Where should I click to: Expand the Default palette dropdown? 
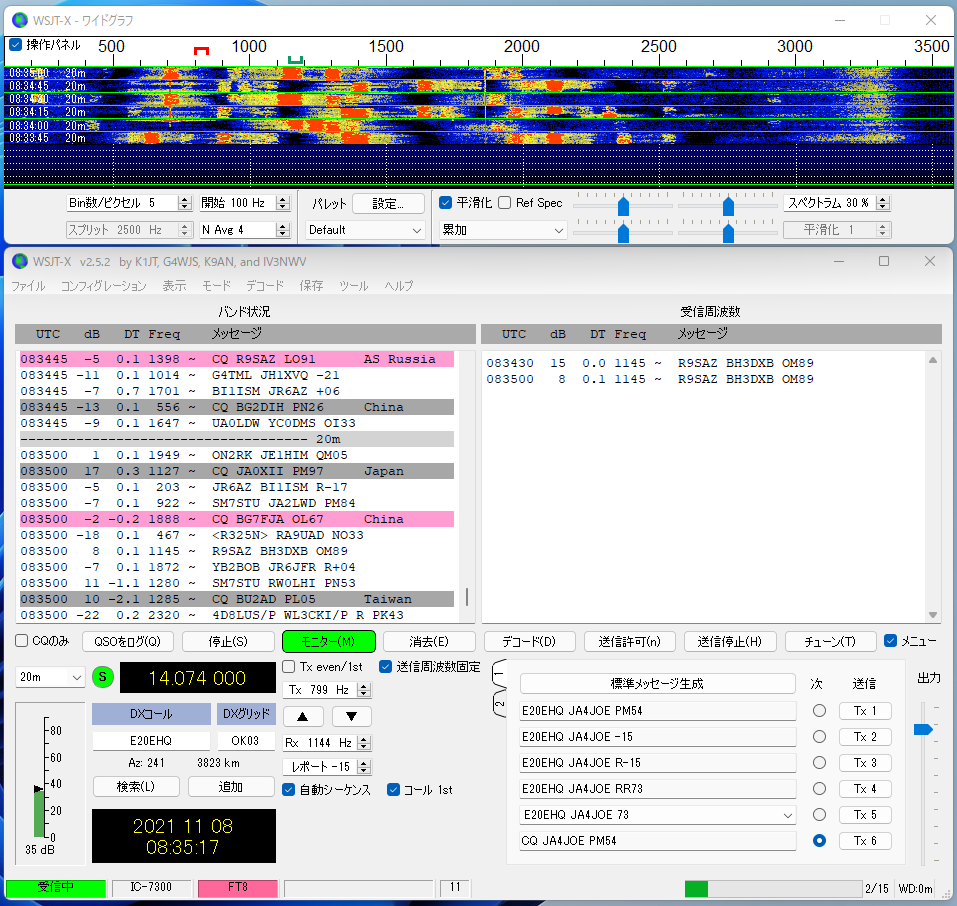point(365,230)
